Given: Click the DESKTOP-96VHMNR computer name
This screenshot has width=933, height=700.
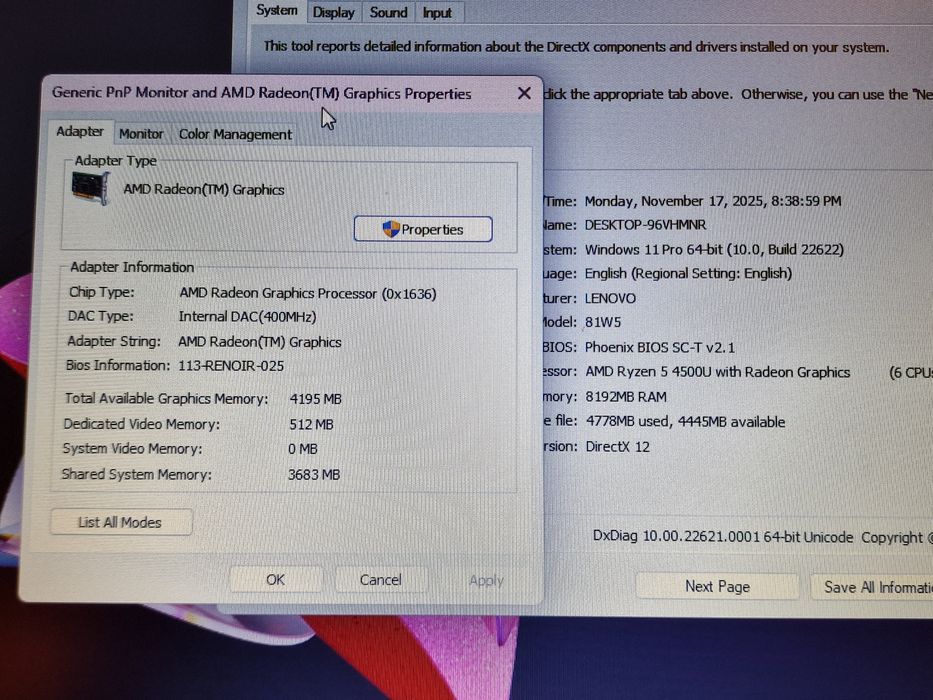Looking at the screenshot, I should point(646,225).
